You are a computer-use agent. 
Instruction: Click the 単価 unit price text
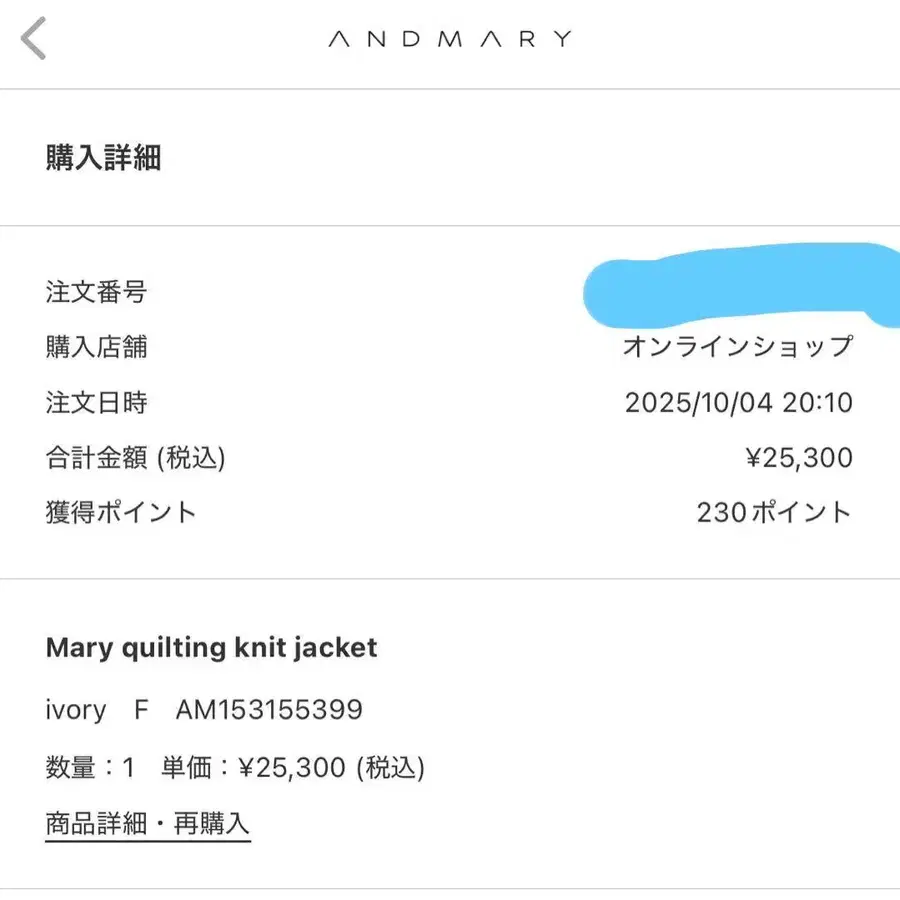293,768
